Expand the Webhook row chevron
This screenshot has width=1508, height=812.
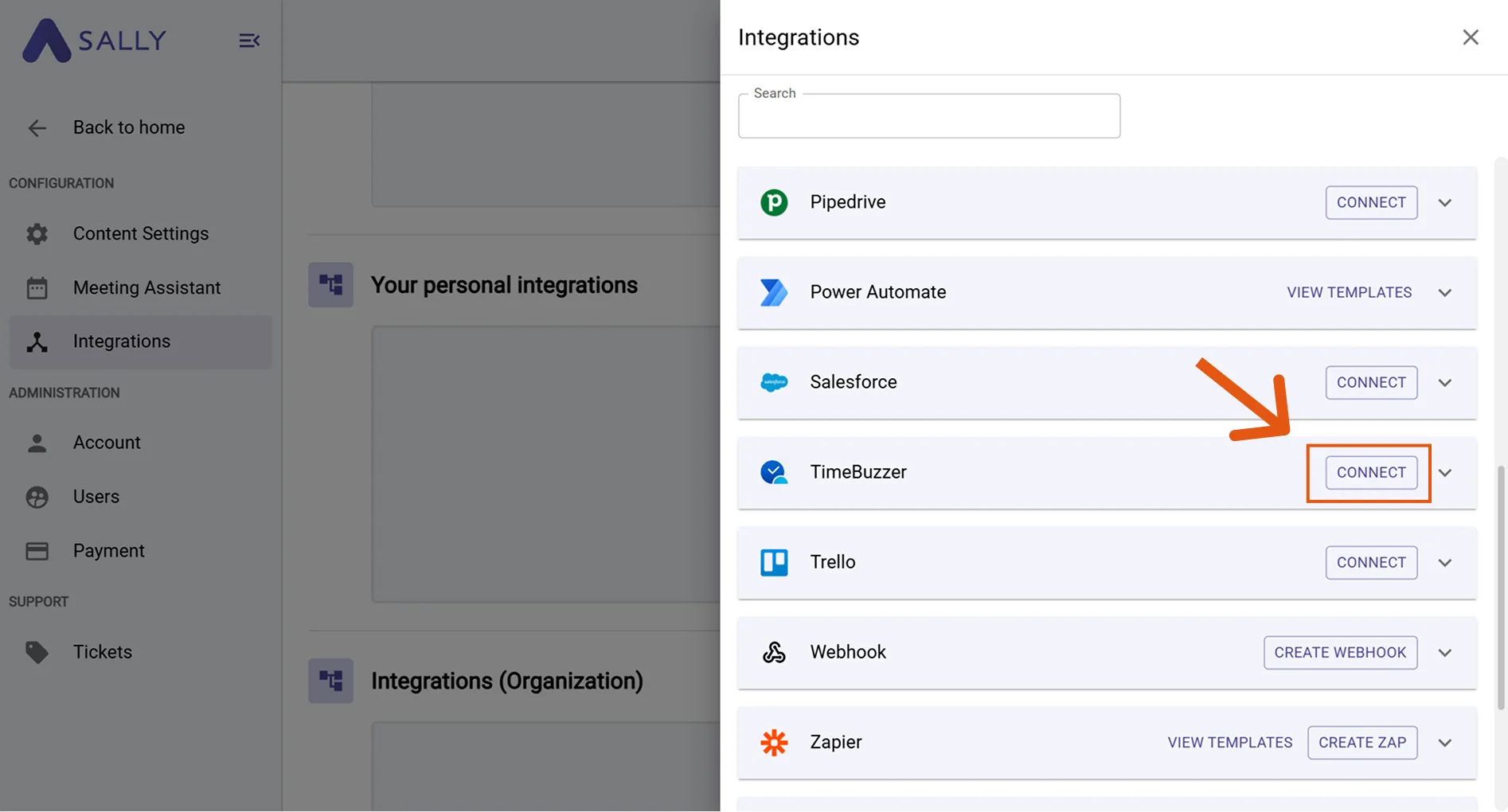coord(1445,652)
